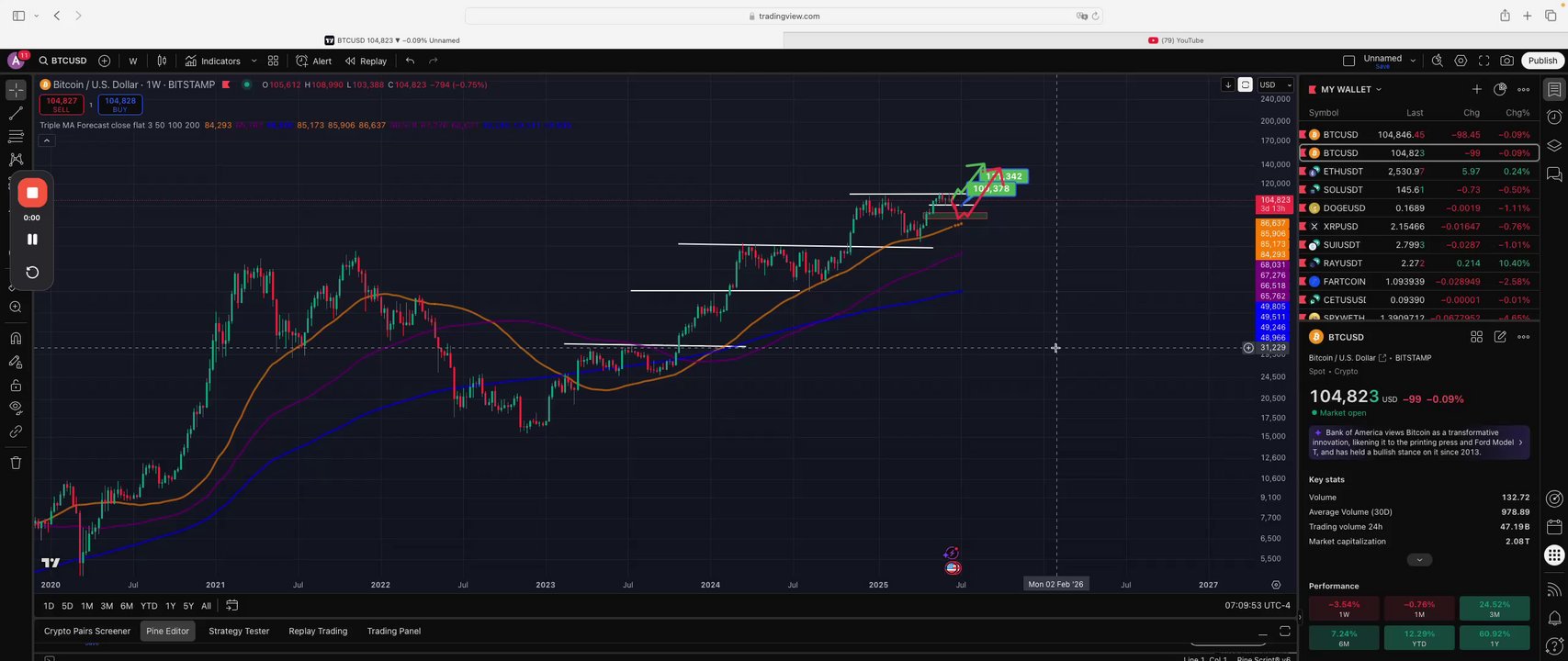Image resolution: width=1568 pixels, height=661 pixels.
Task: Open calendar icon in right sidebar
Action: click(1553, 527)
